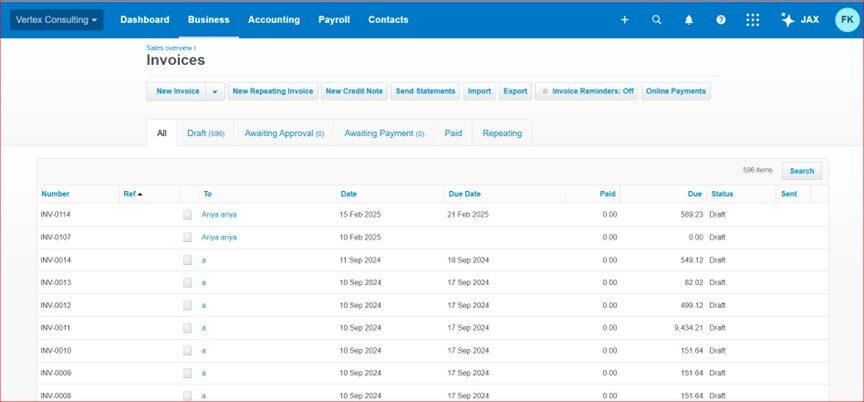This screenshot has width=864, height=402.
Task: Click Send Statements button
Action: 425,91
